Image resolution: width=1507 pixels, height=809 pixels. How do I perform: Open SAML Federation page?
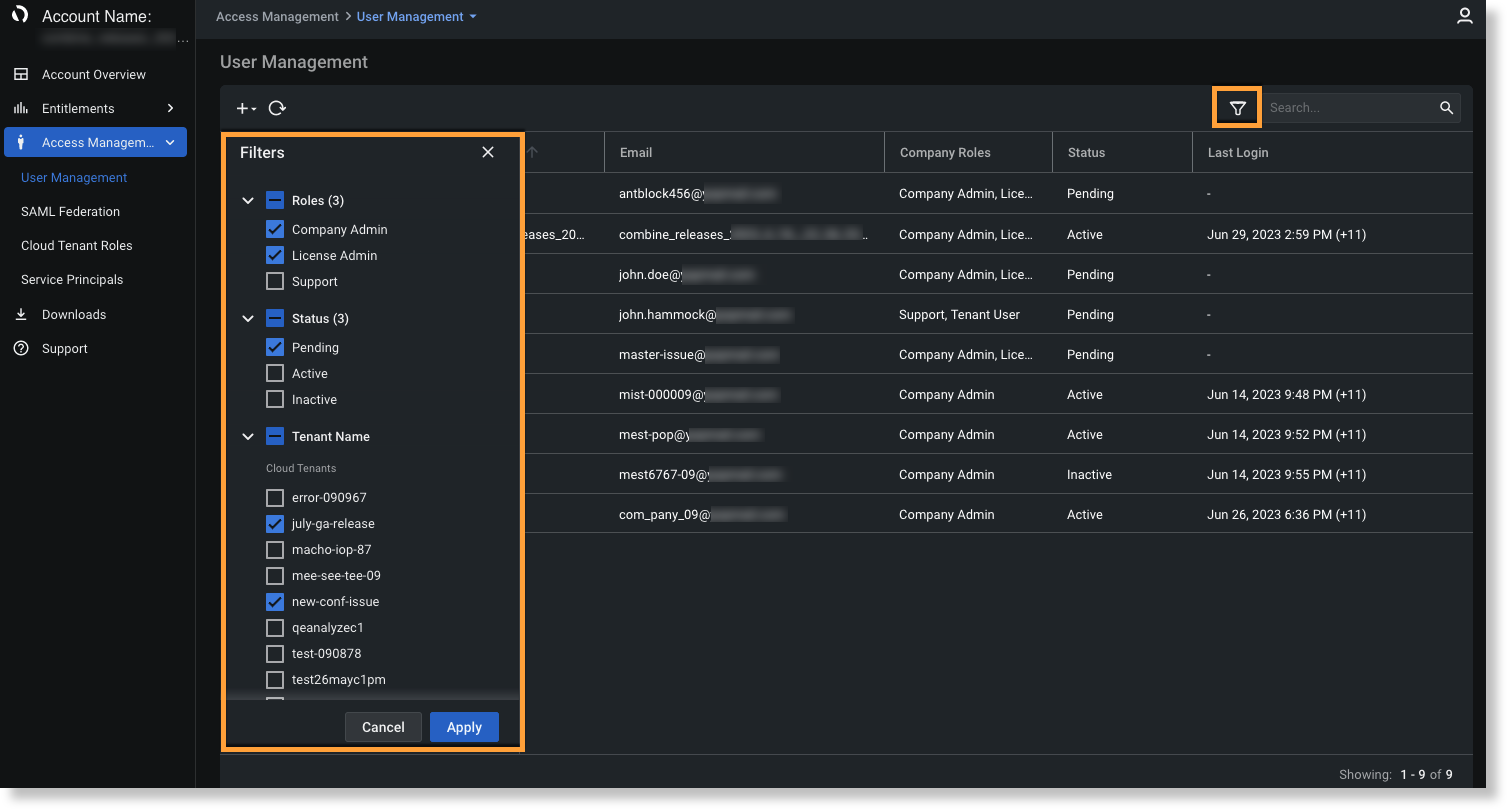click(70, 211)
